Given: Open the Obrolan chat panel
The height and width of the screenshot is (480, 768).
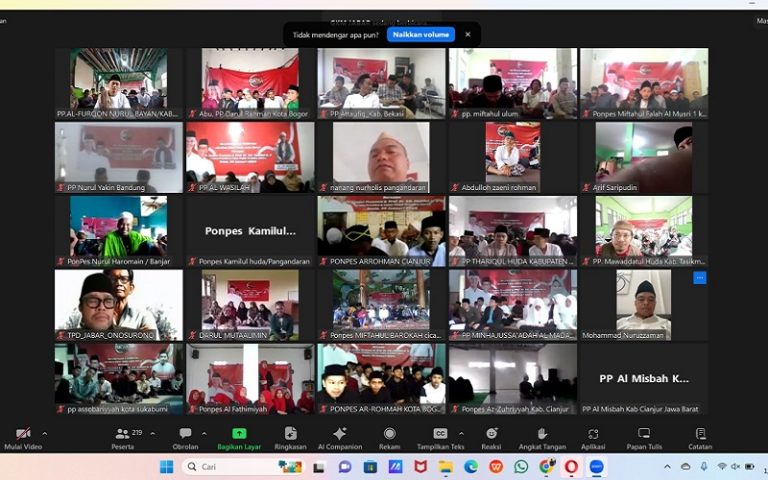Looking at the screenshot, I should [185, 437].
